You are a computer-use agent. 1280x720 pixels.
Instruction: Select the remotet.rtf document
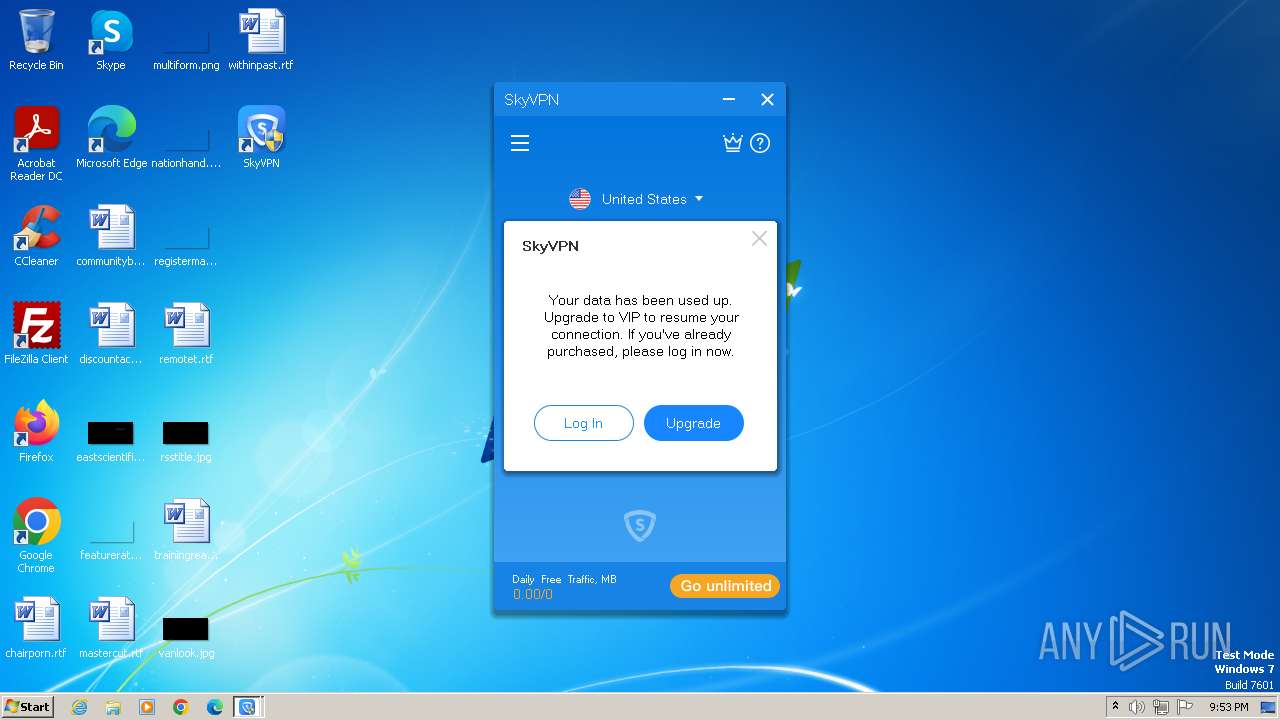tap(186, 334)
